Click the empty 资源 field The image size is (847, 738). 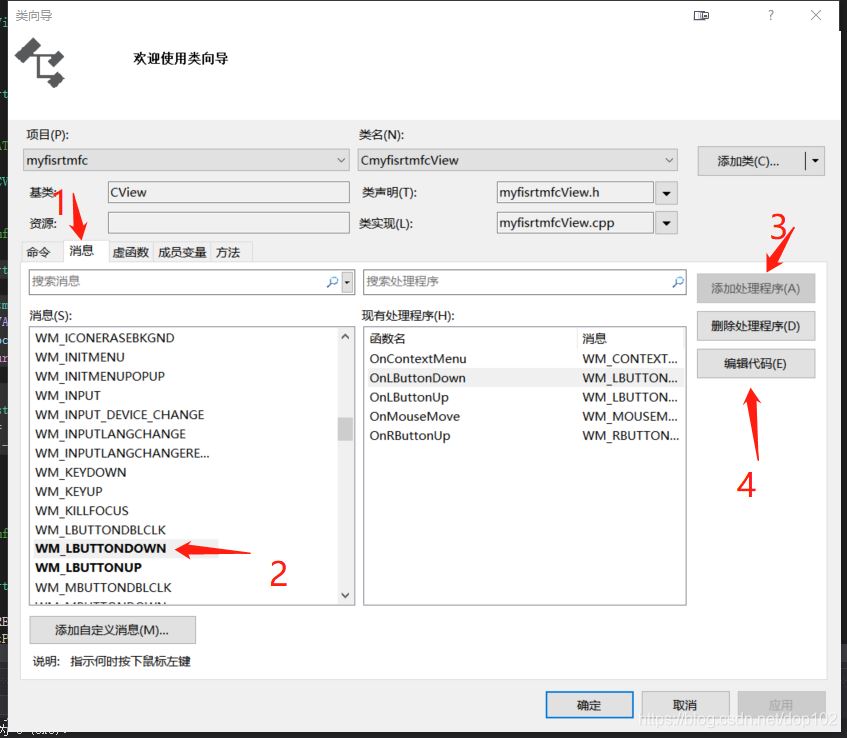coord(228,223)
